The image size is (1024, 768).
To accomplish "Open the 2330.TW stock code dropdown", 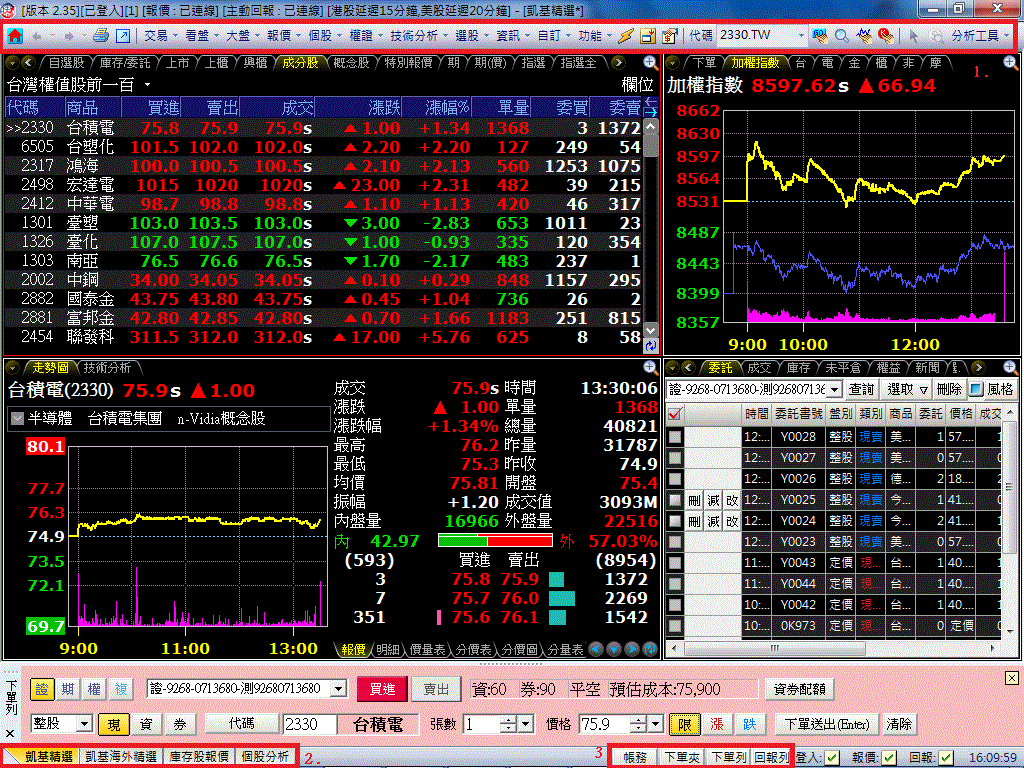I will pyautogui.click(x=800, y=36).
